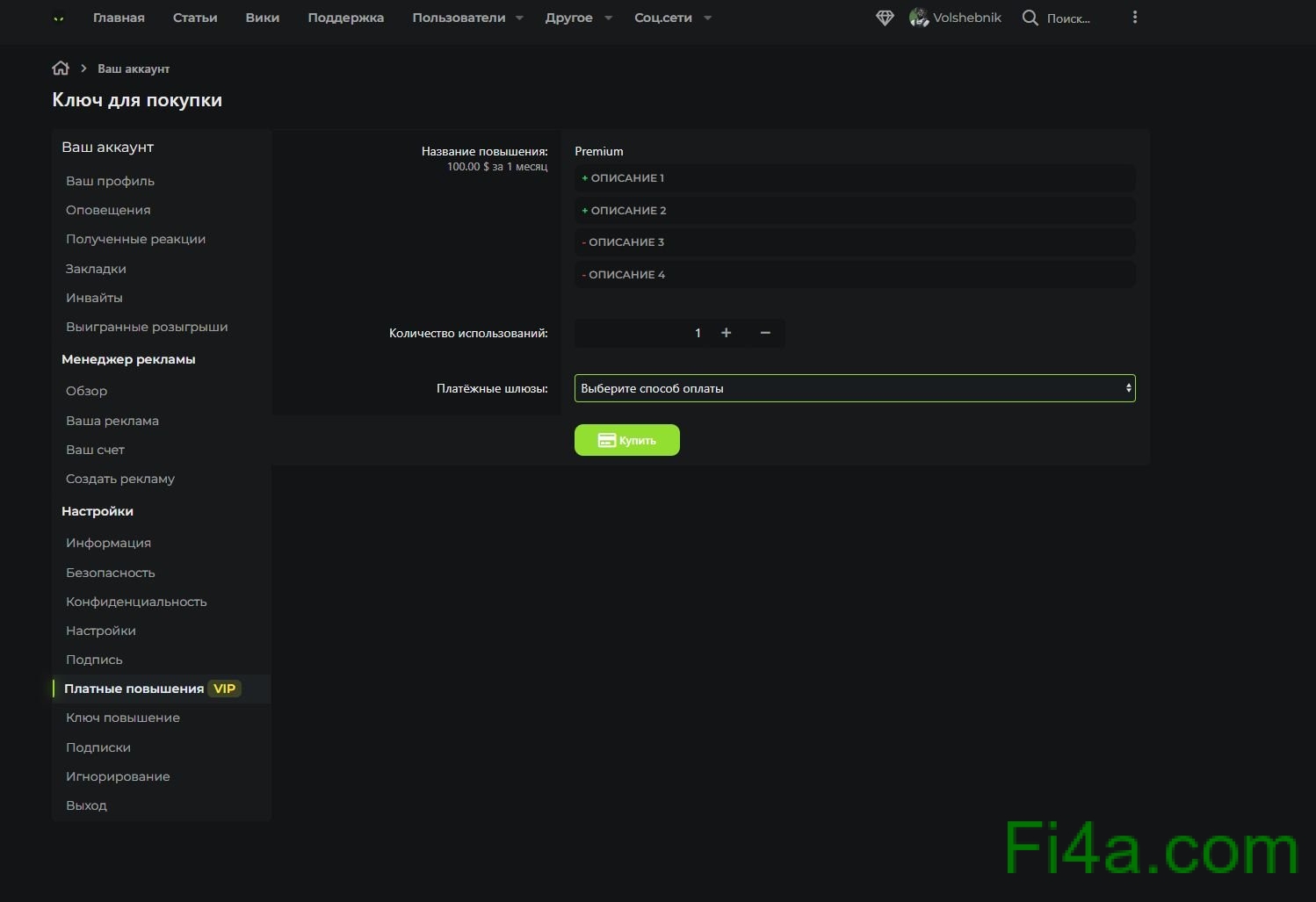This screenshot has height=902, width=1316.
Task: Open Безопасность settings link
Action: [110, 573]
